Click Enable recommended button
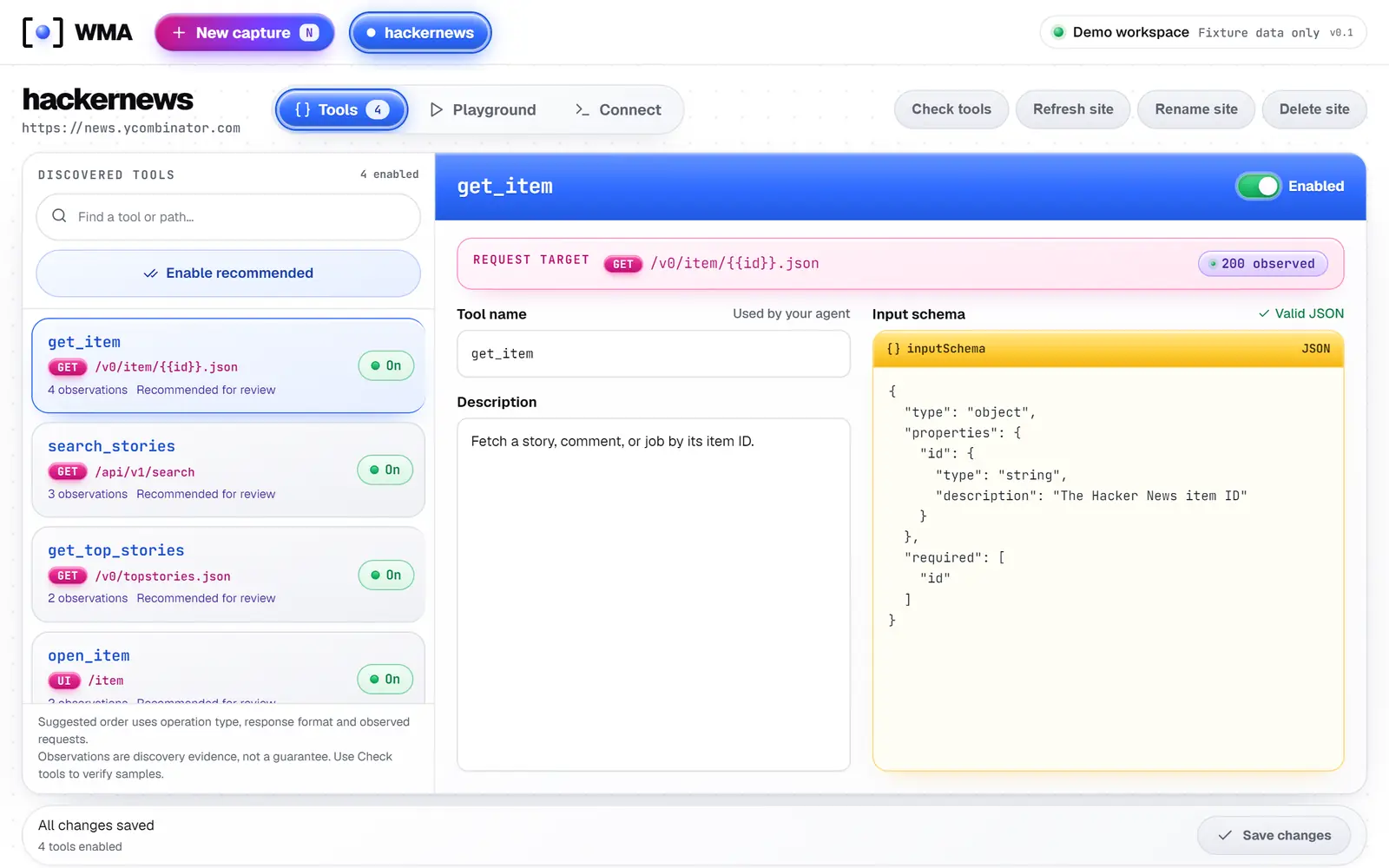 click(228, 273)
